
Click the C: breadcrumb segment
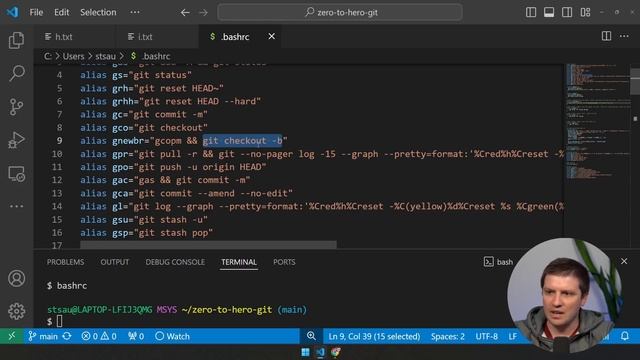(48, 56)
